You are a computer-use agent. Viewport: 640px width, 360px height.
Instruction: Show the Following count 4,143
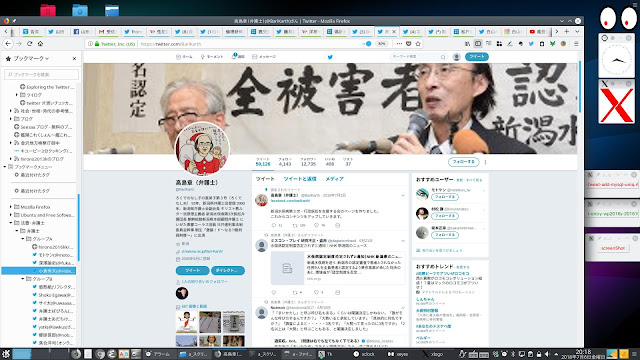click(285, 162)
